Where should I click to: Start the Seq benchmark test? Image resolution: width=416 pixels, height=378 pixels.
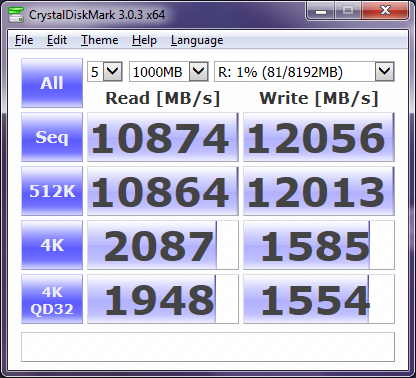[x=52, y=137]
